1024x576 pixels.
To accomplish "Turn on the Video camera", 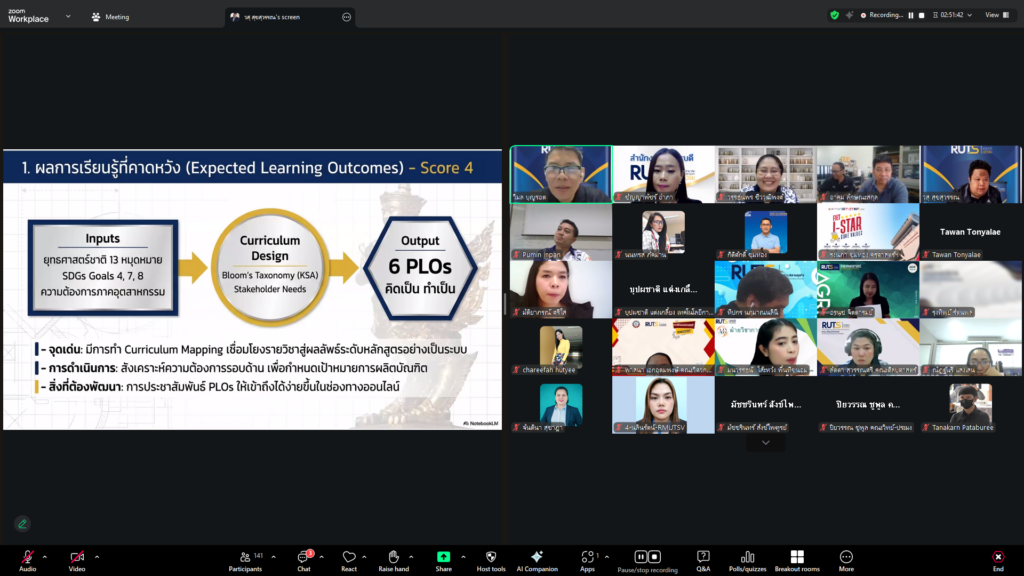I will pos(77,557).
